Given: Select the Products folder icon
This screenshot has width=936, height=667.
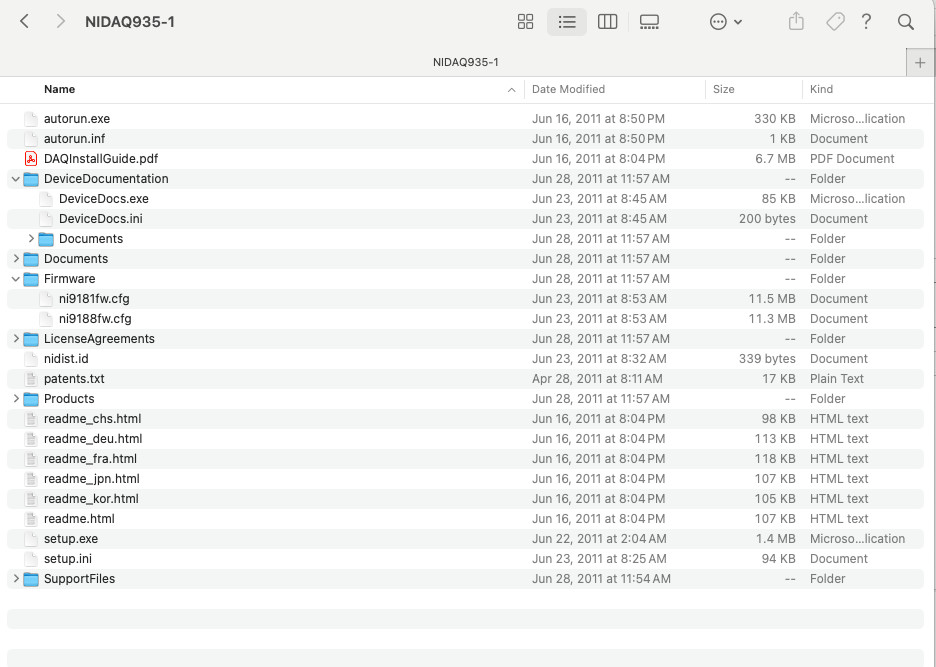Looking at the screenshot, I should click(31, 399).
